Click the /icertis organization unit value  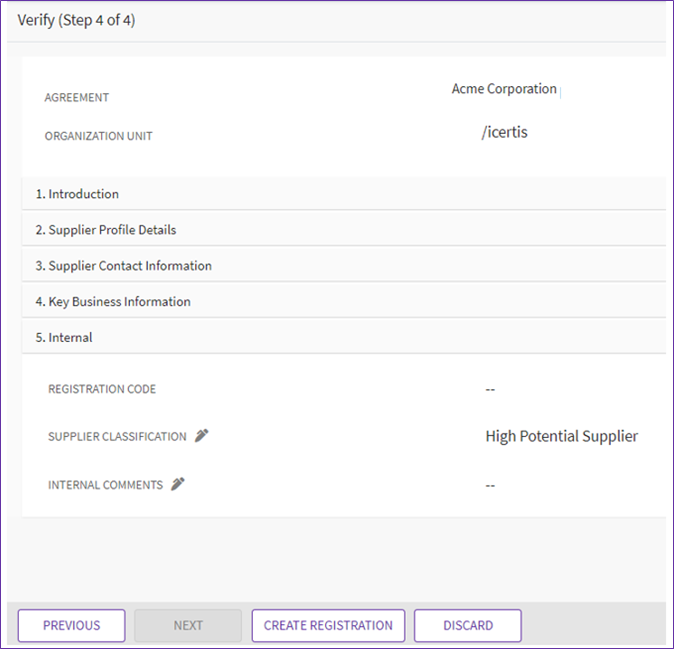tap(504, 132)
